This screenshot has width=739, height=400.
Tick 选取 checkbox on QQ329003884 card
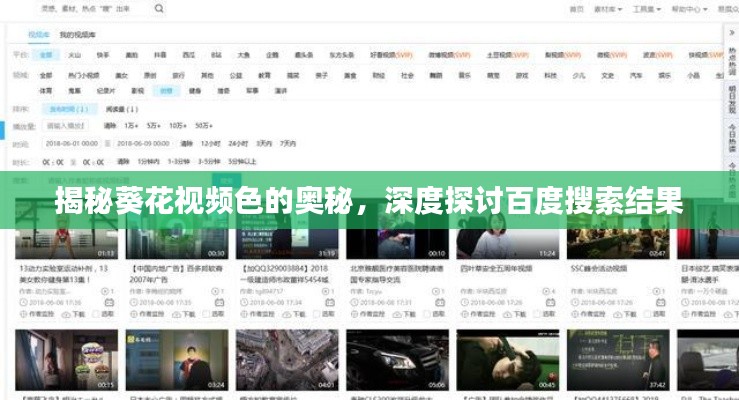pos(317,314)
